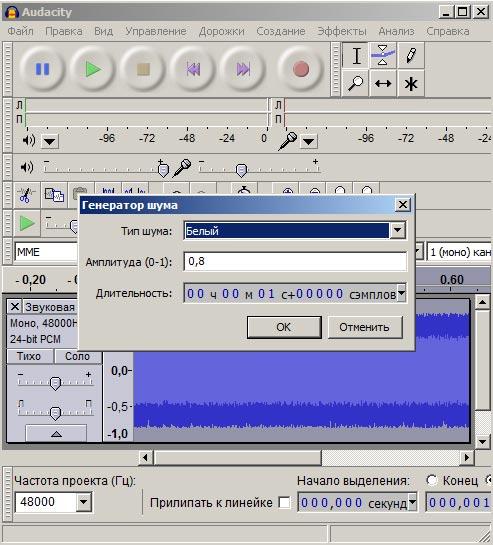
Task: Toggle the Соло button on track
Action: [78, 357]
